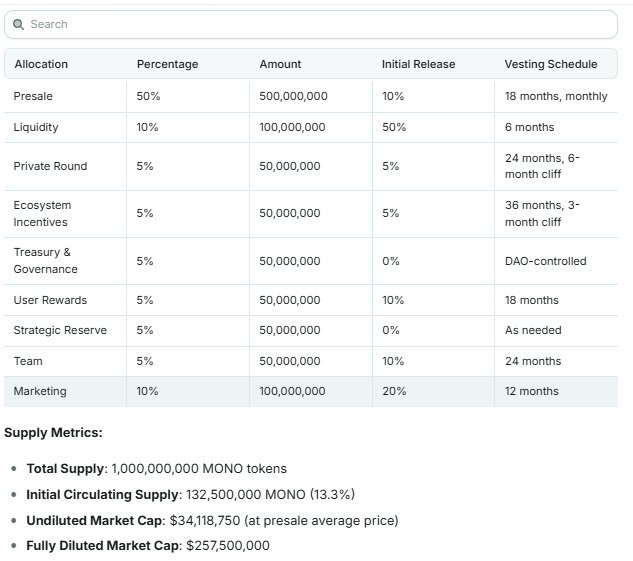Sort by the Vesting Schedule column header
Screen dimensions: 633x561
click(x=551, y=64)
